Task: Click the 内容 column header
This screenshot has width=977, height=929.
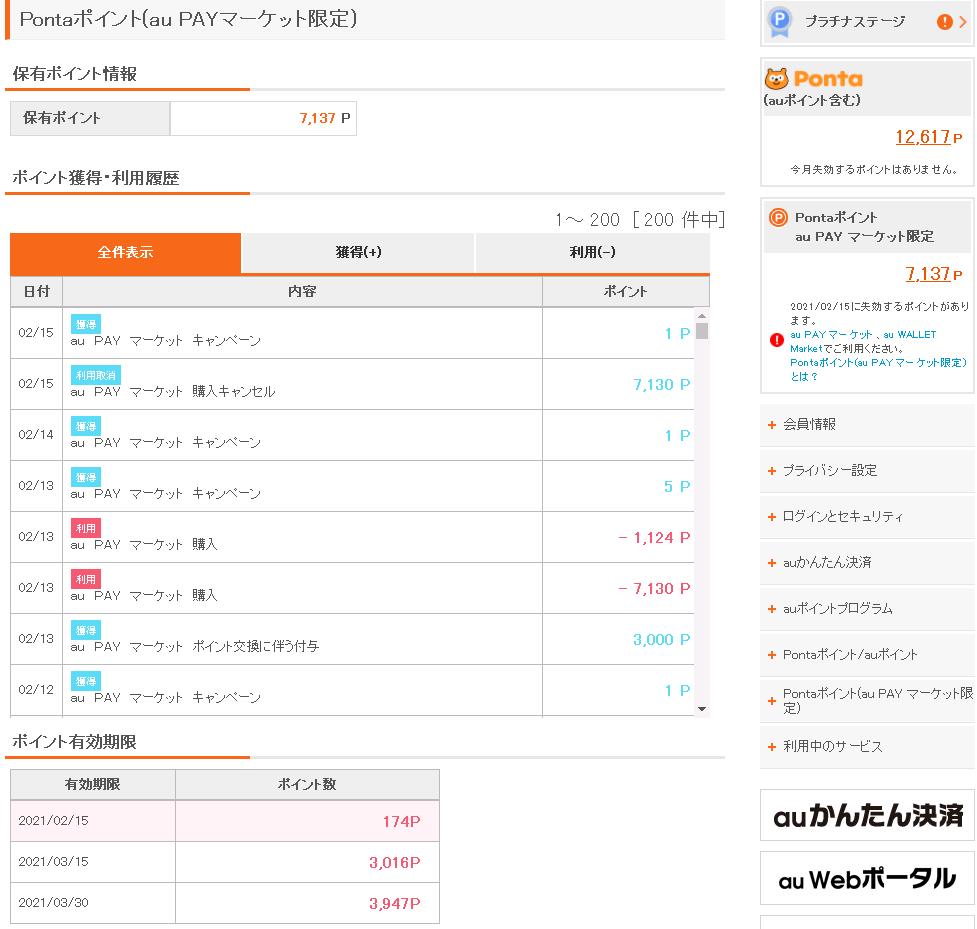Action: click(x=302, y=292)
